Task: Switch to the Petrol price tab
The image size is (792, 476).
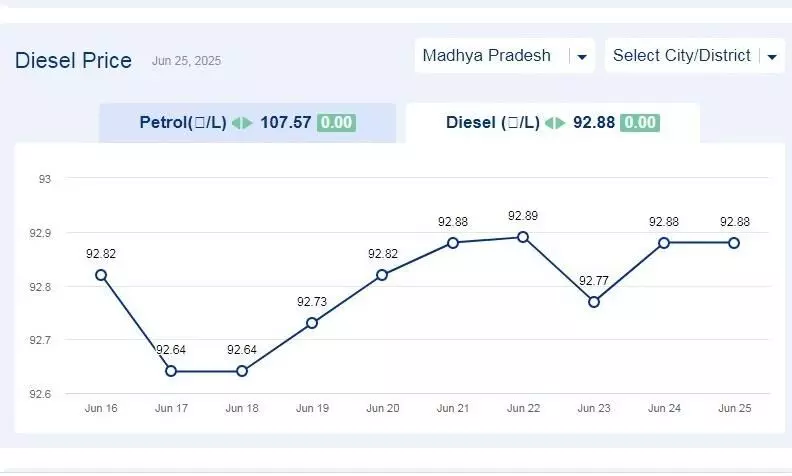Action: tap(248, 123)
